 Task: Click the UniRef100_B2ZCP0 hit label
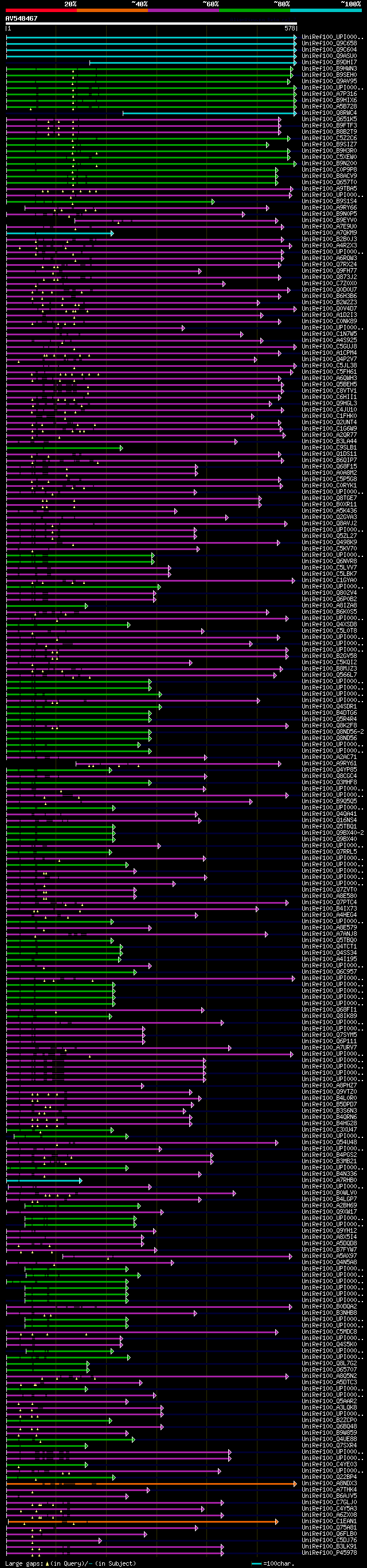point(329,1420)
